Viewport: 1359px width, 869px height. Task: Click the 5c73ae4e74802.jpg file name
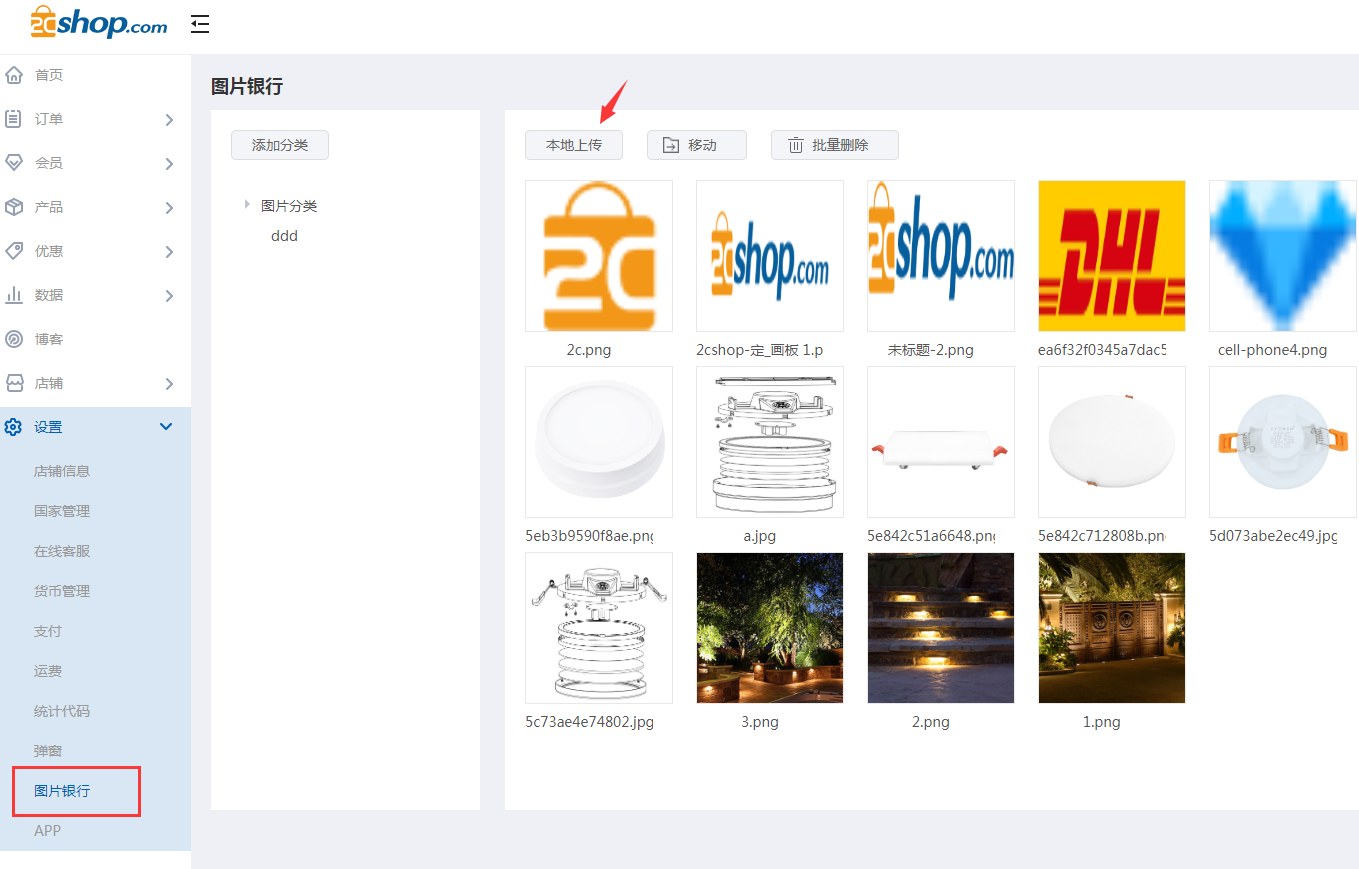tap(589, 722)
